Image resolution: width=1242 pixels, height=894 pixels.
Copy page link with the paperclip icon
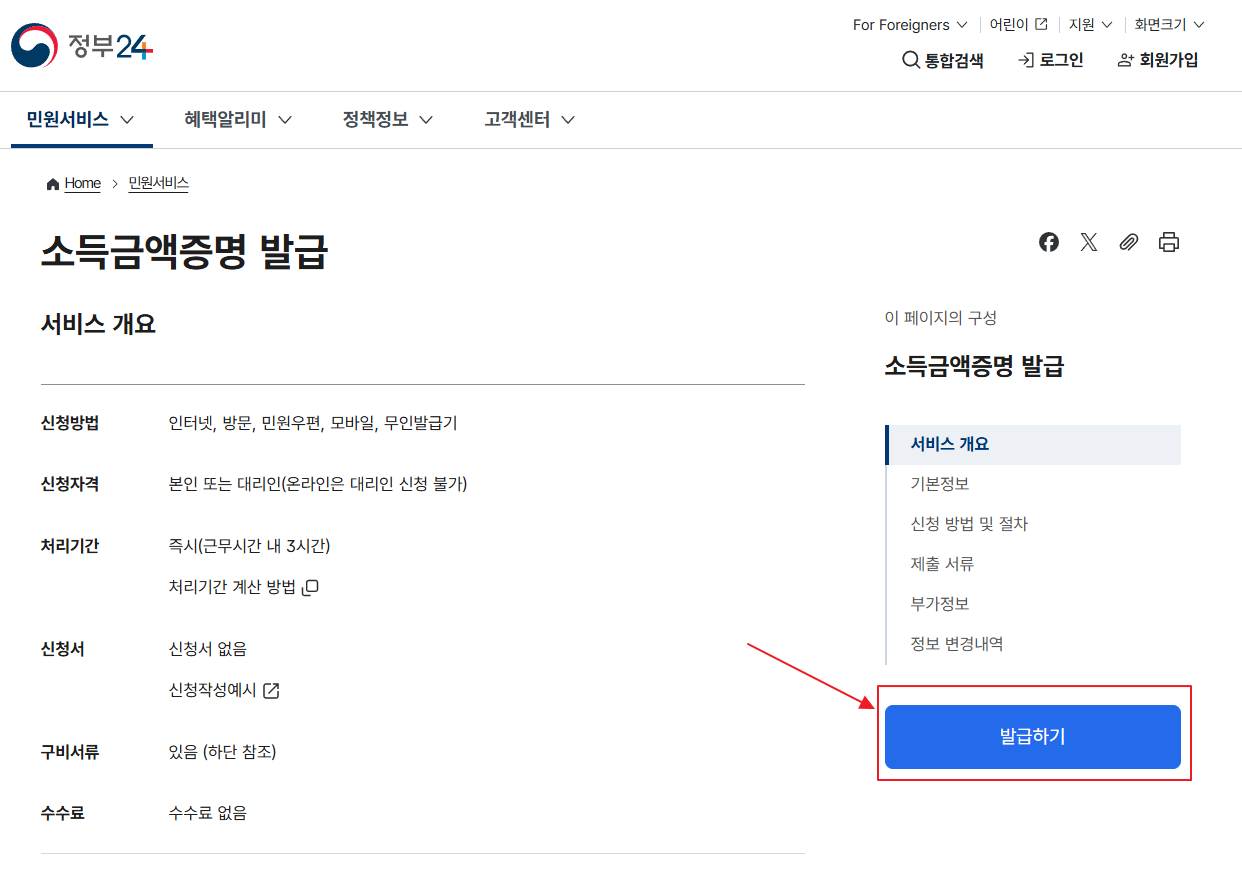coord(1129,242)
